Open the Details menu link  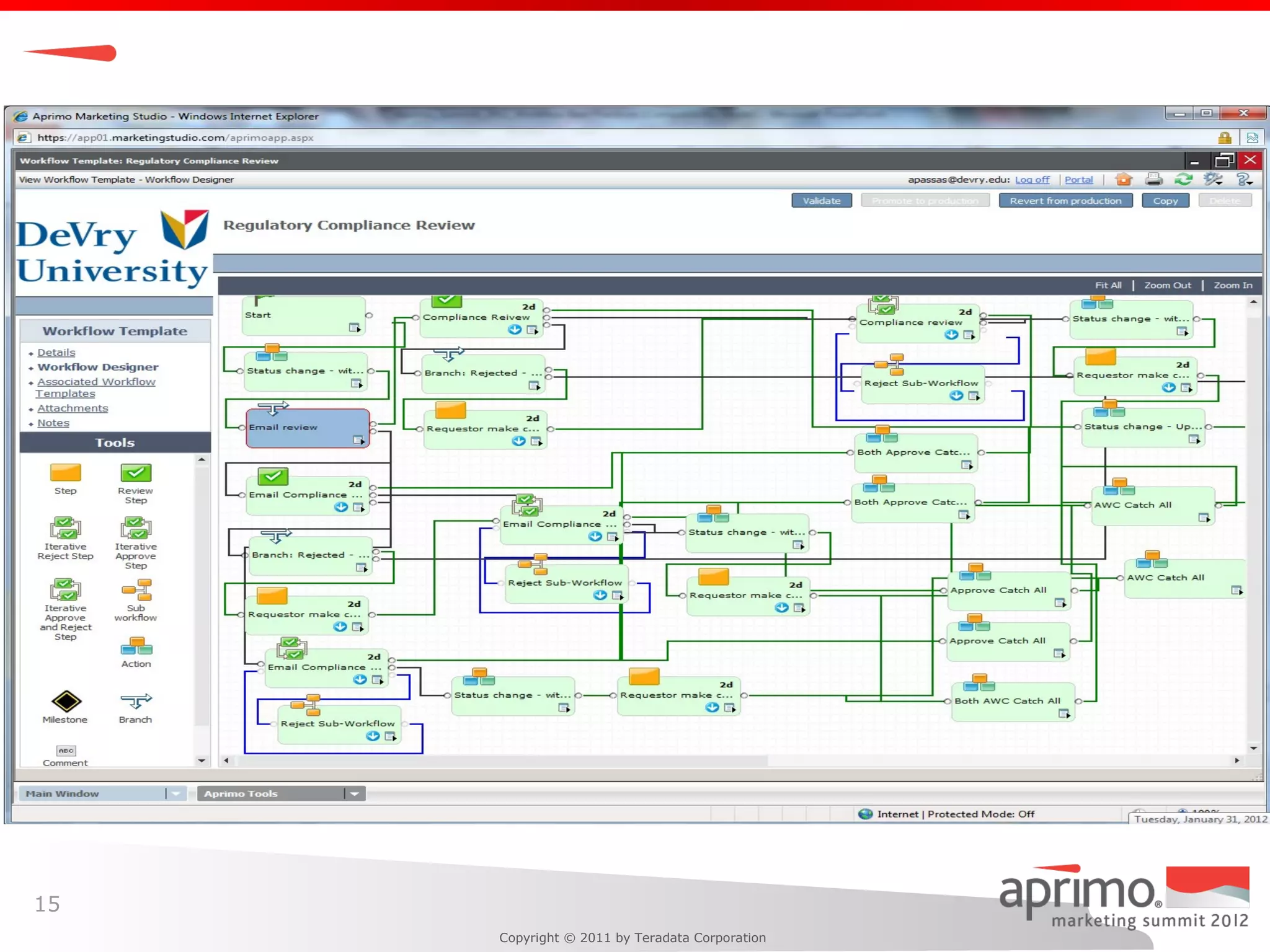click(x=56, y=352)
